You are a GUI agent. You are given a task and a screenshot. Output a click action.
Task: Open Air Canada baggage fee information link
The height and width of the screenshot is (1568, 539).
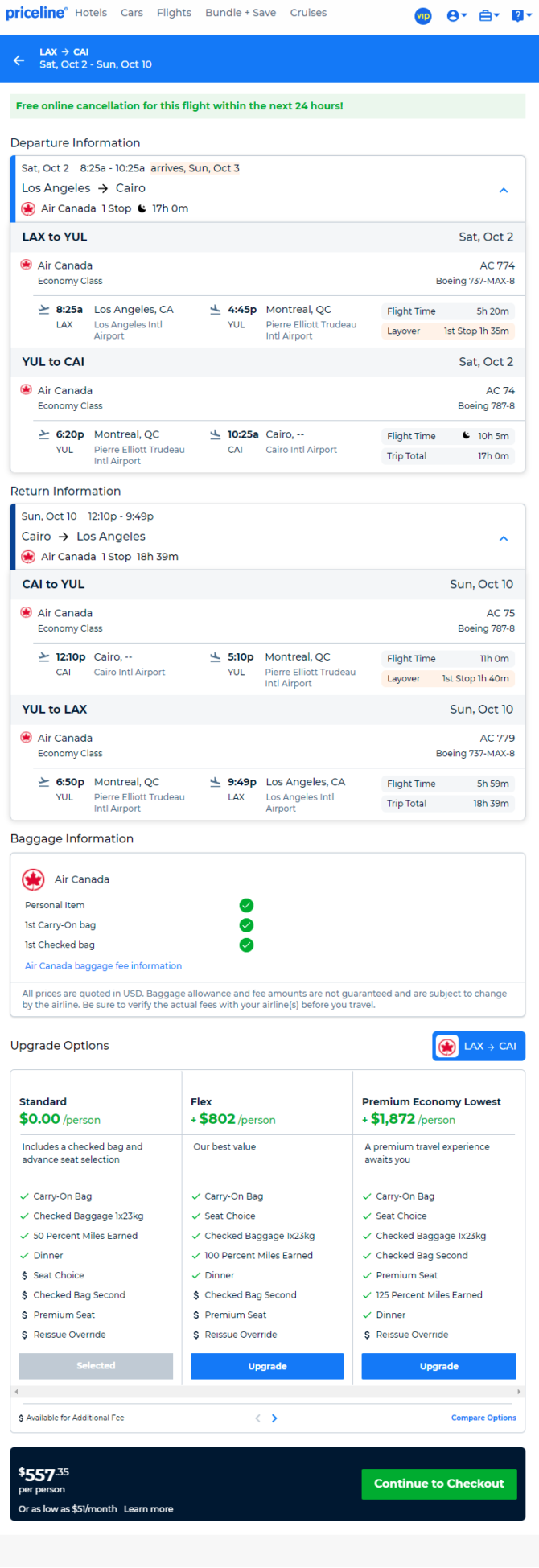pyautogui.click(x=103, y=965)
